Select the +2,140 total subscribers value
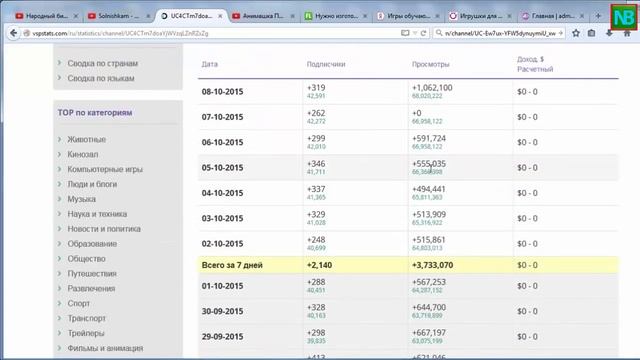This screenshot has height=360, width=640. click(319, 265)
